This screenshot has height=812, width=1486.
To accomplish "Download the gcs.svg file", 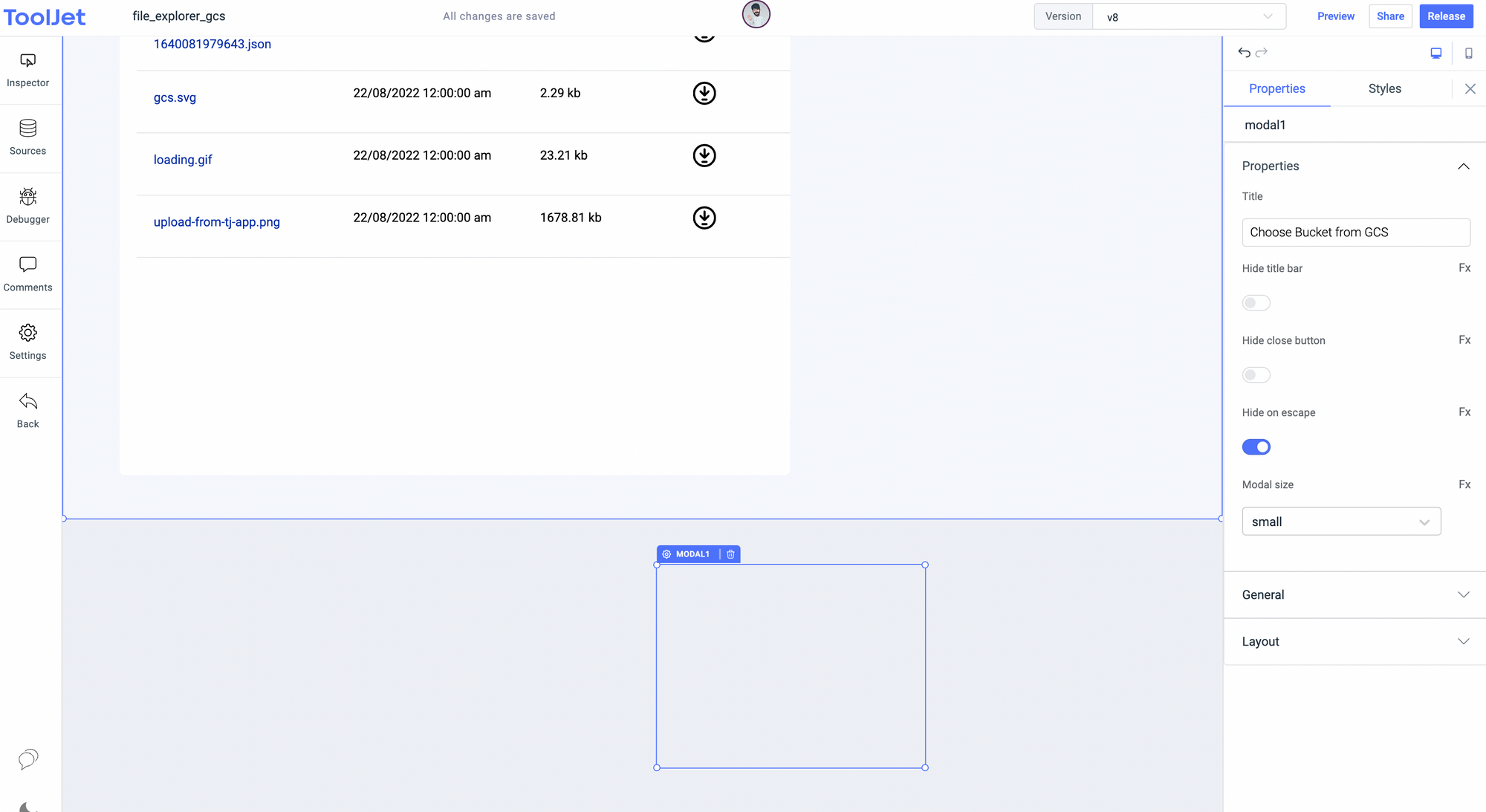I will [704, 93].
